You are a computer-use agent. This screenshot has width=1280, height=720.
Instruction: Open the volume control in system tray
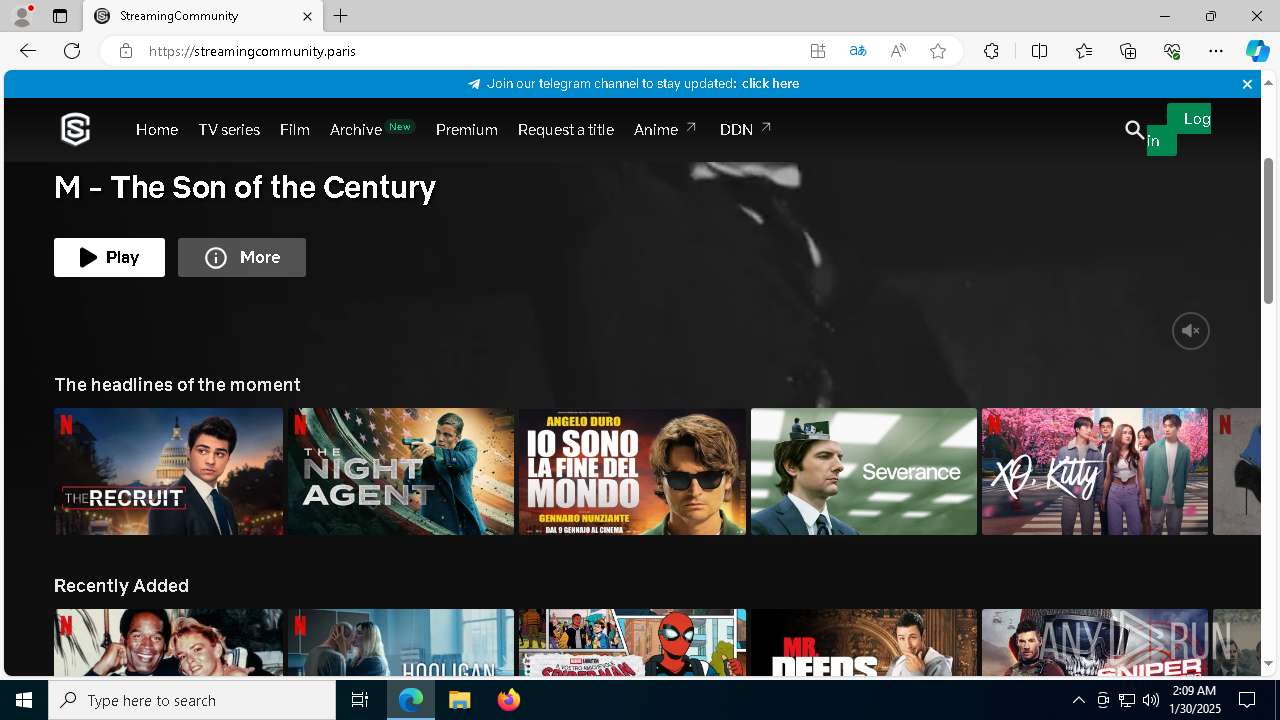coord(1150,700)
